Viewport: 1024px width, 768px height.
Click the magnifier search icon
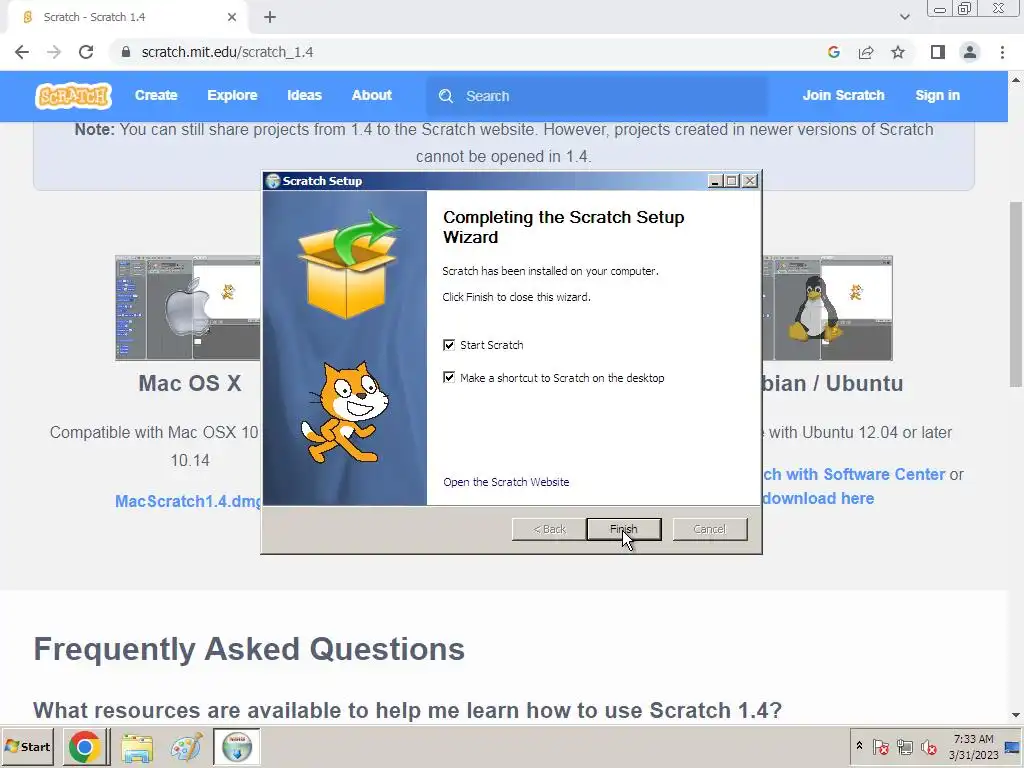coord(446,96)
